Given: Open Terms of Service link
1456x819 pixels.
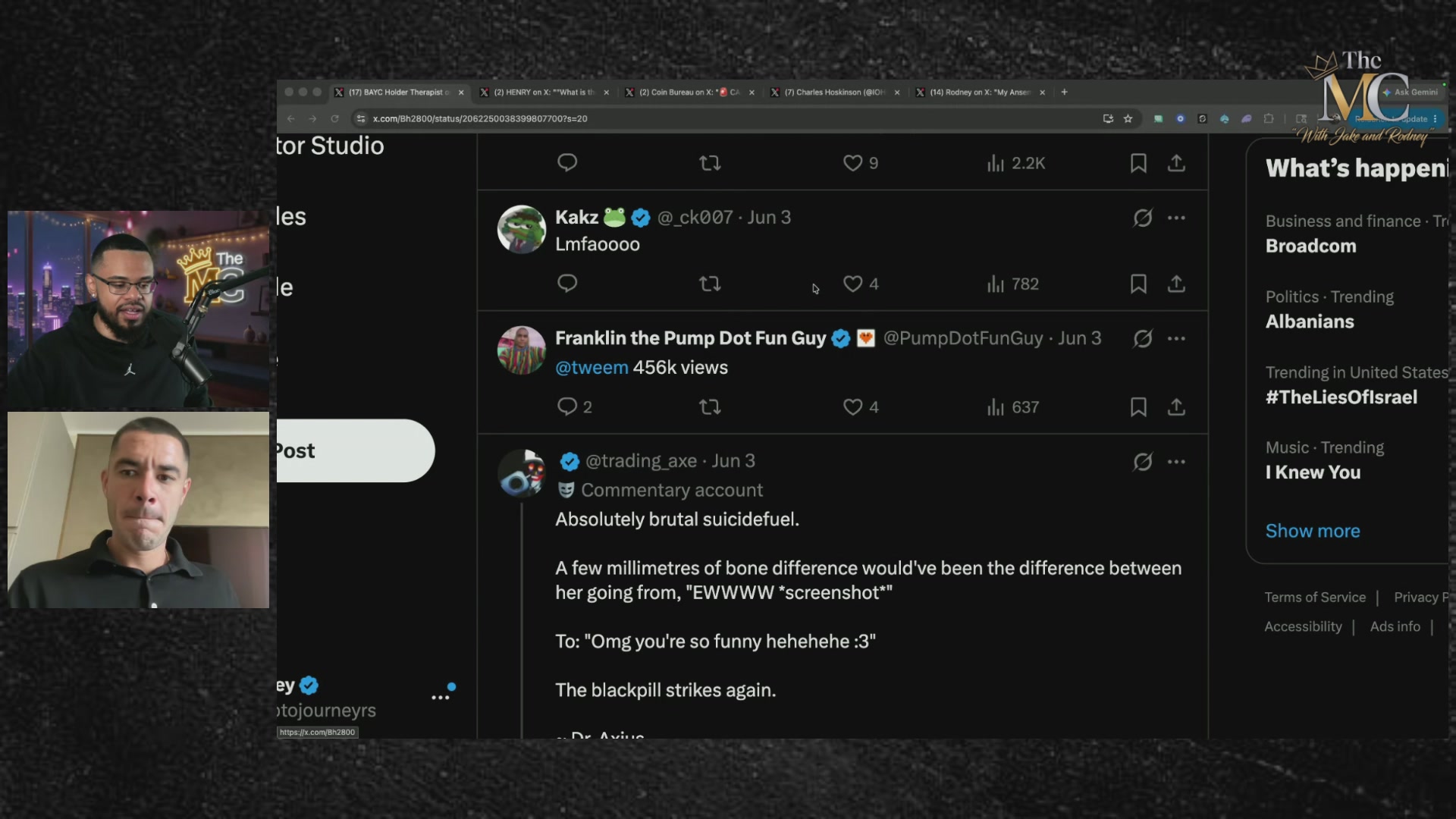Looking at the screenshot, I should click(x=1315, y=598).
